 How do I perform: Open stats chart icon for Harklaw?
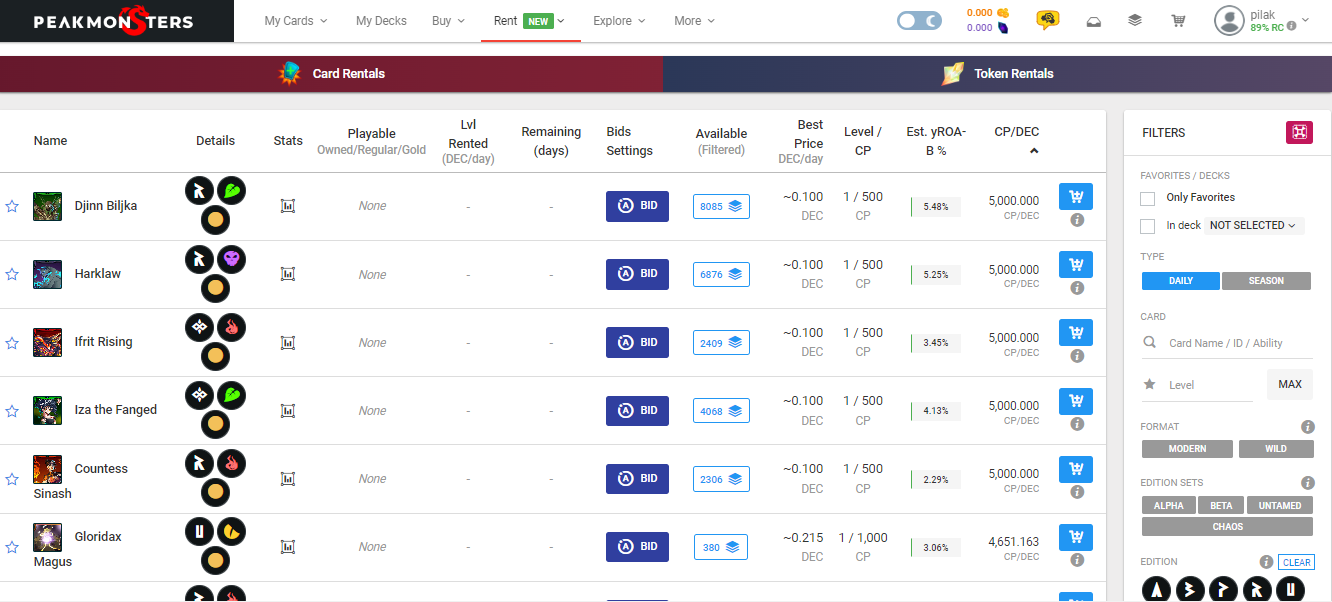288,274
